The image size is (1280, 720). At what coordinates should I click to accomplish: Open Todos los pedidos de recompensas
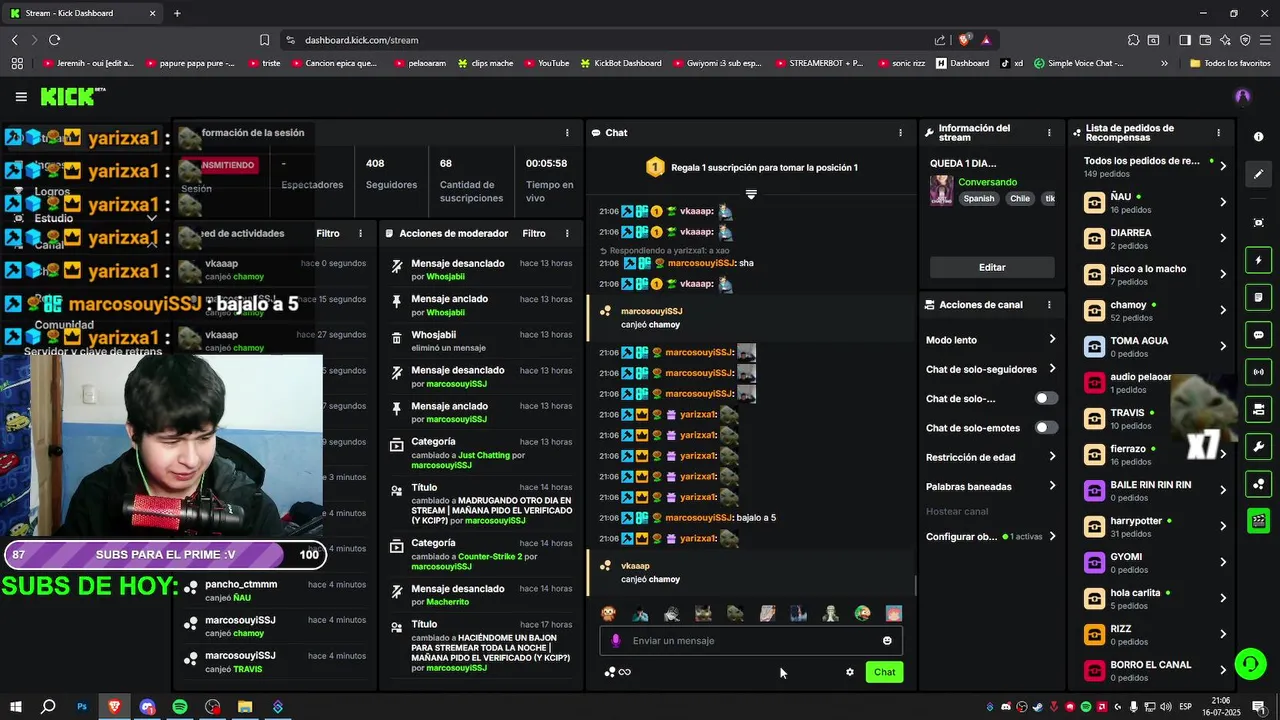click(1156, 167)
